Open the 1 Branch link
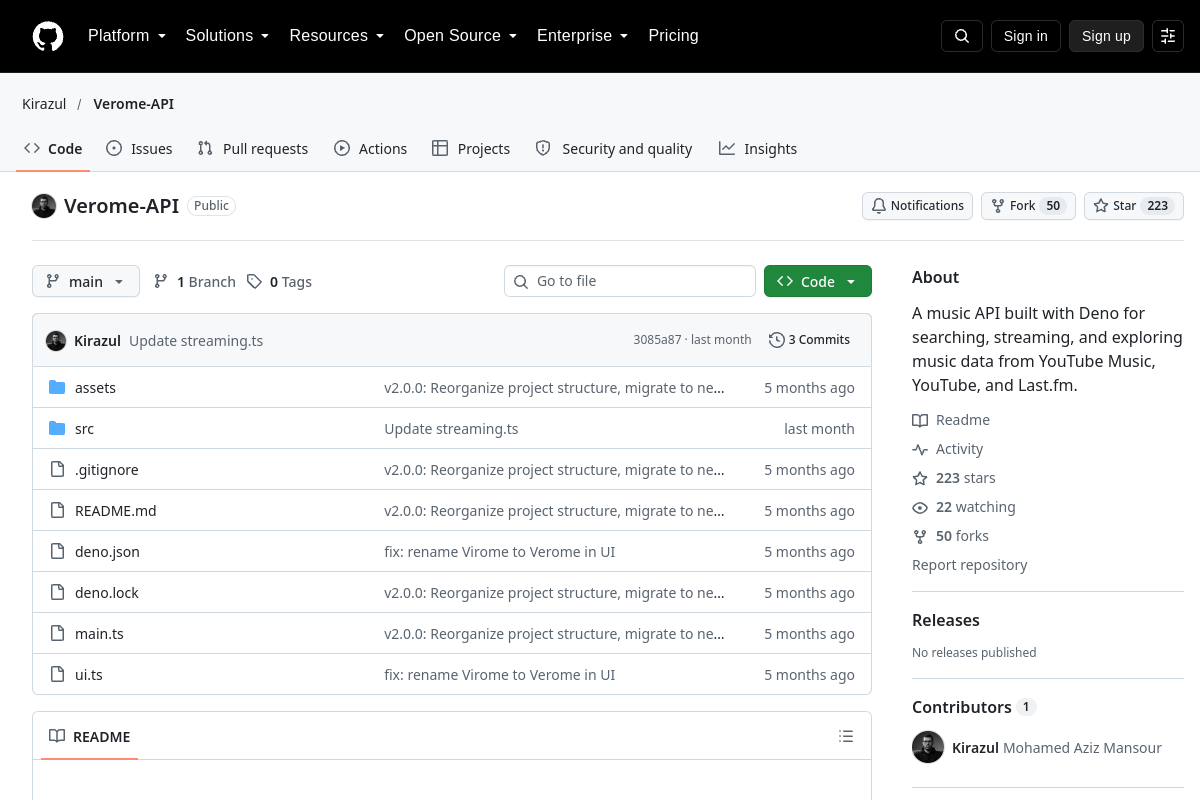 tap(195, 282)
